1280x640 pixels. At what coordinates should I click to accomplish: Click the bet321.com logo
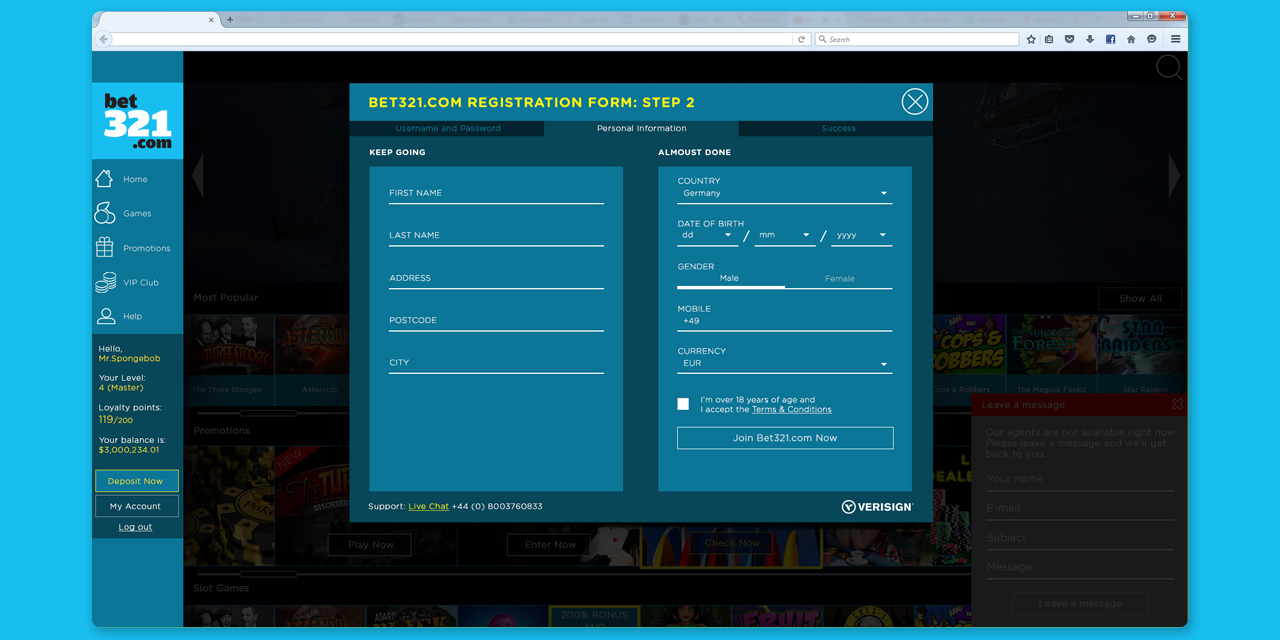tap(138, 121)
